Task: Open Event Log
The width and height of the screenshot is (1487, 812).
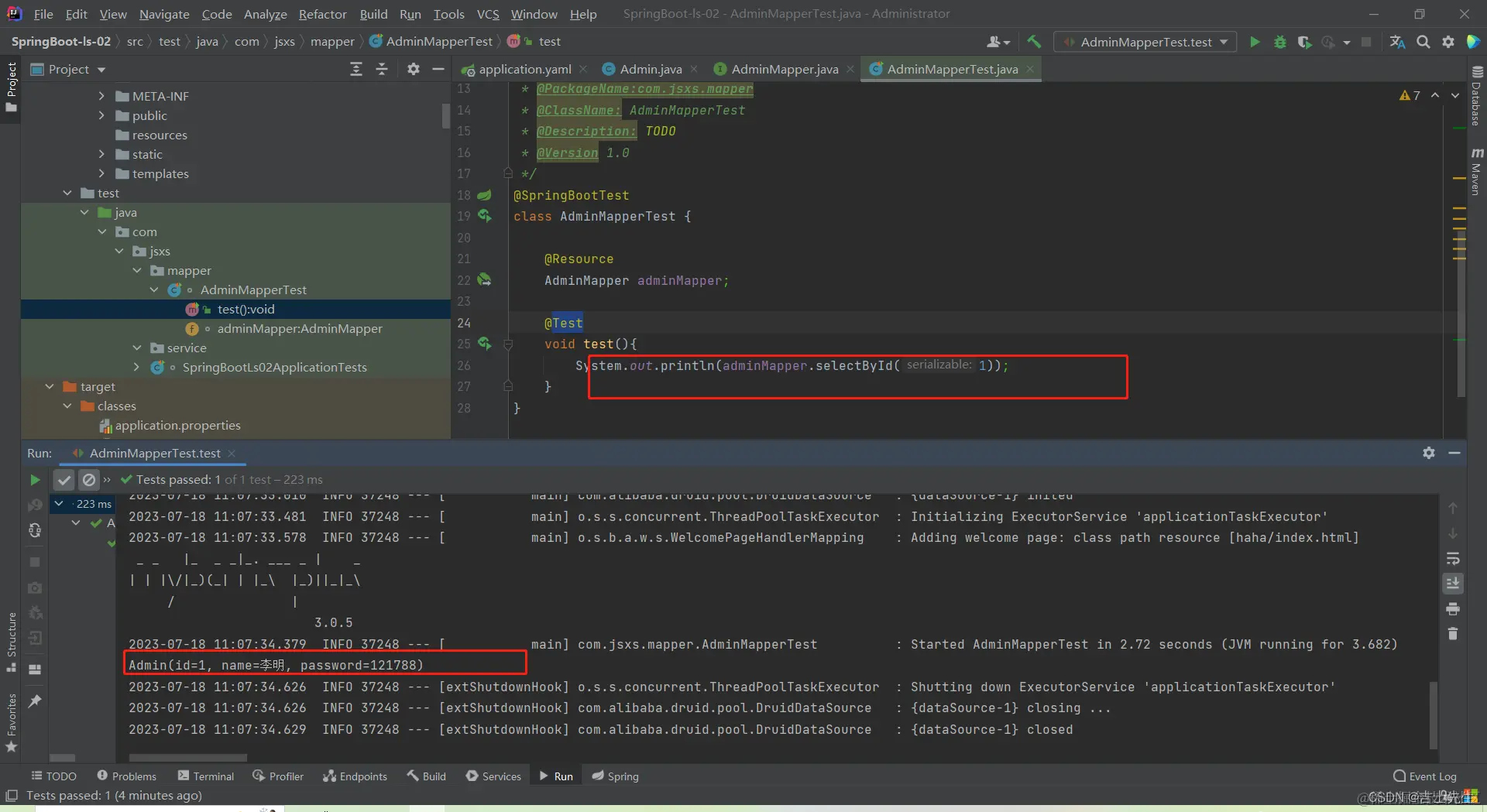Action: pyautogui.click(x=1424, y=776)
